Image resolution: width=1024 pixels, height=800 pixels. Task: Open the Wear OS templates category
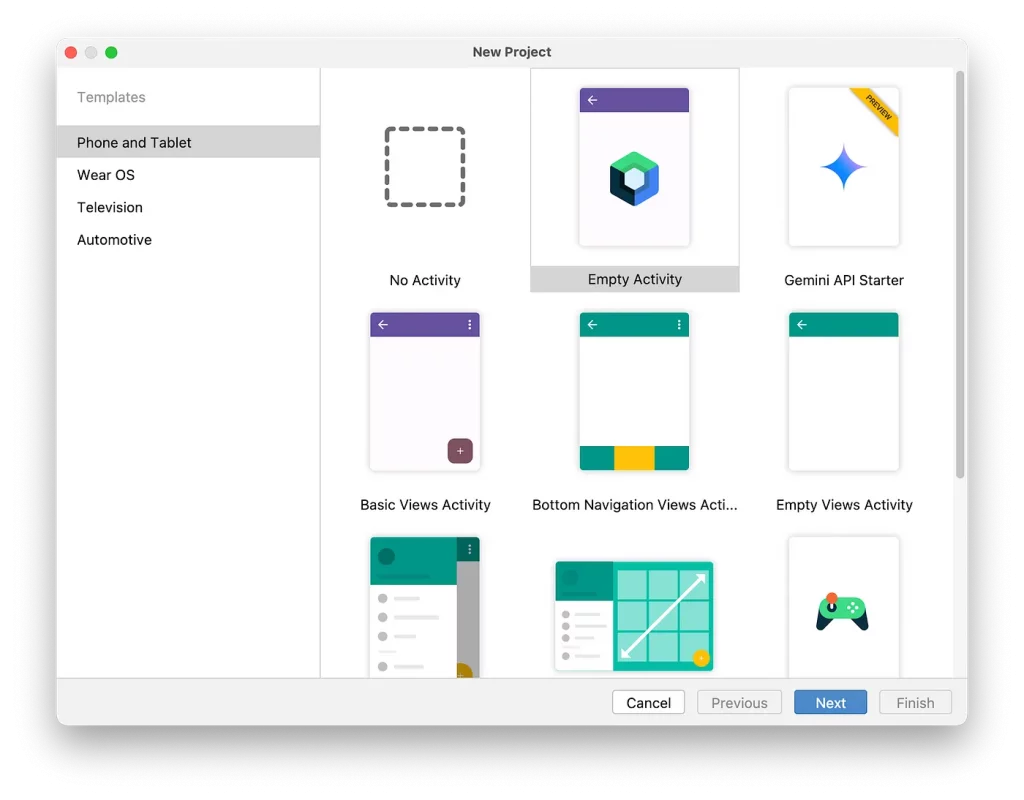point(106,175)
